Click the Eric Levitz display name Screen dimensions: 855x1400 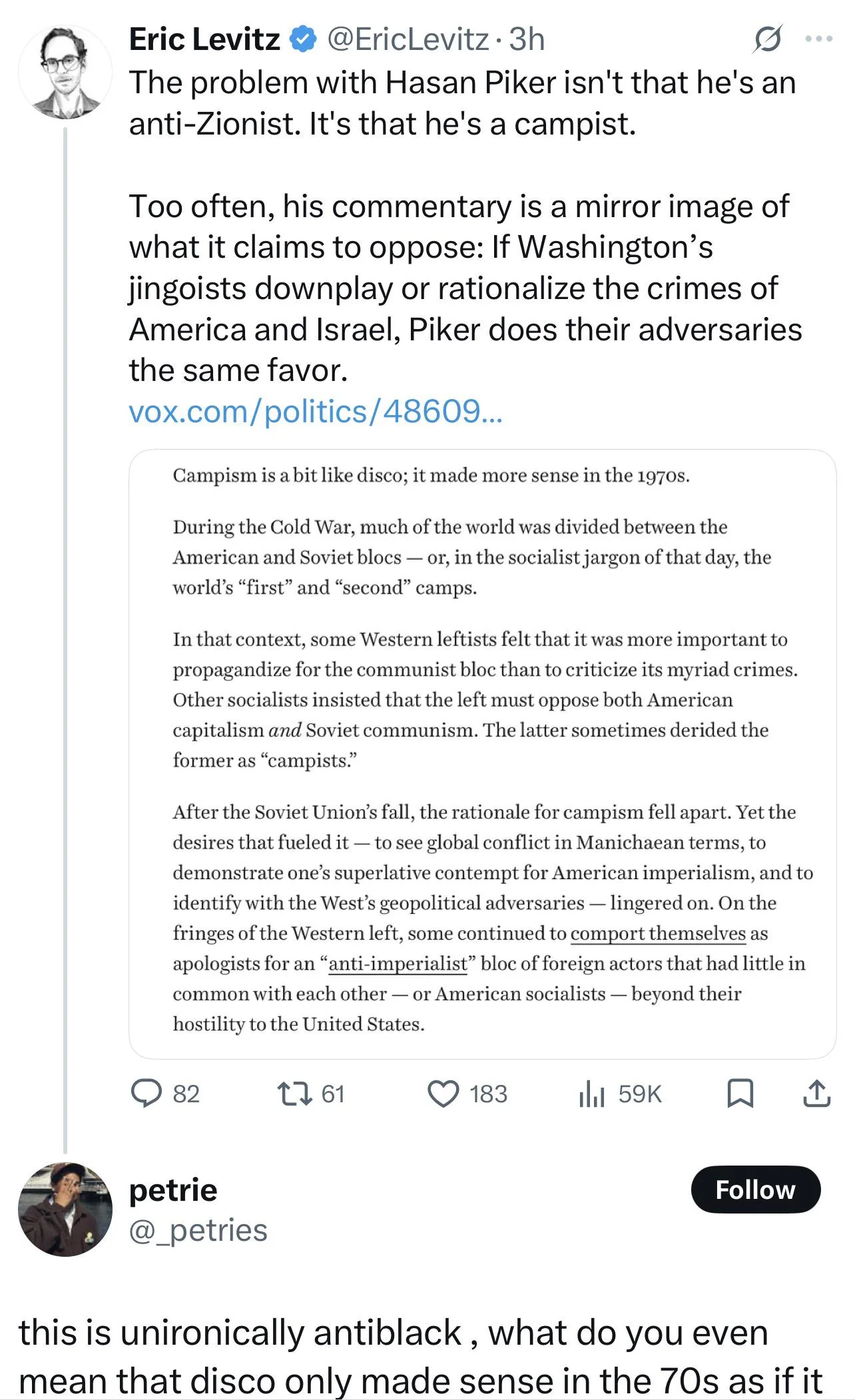pos(204,40)
